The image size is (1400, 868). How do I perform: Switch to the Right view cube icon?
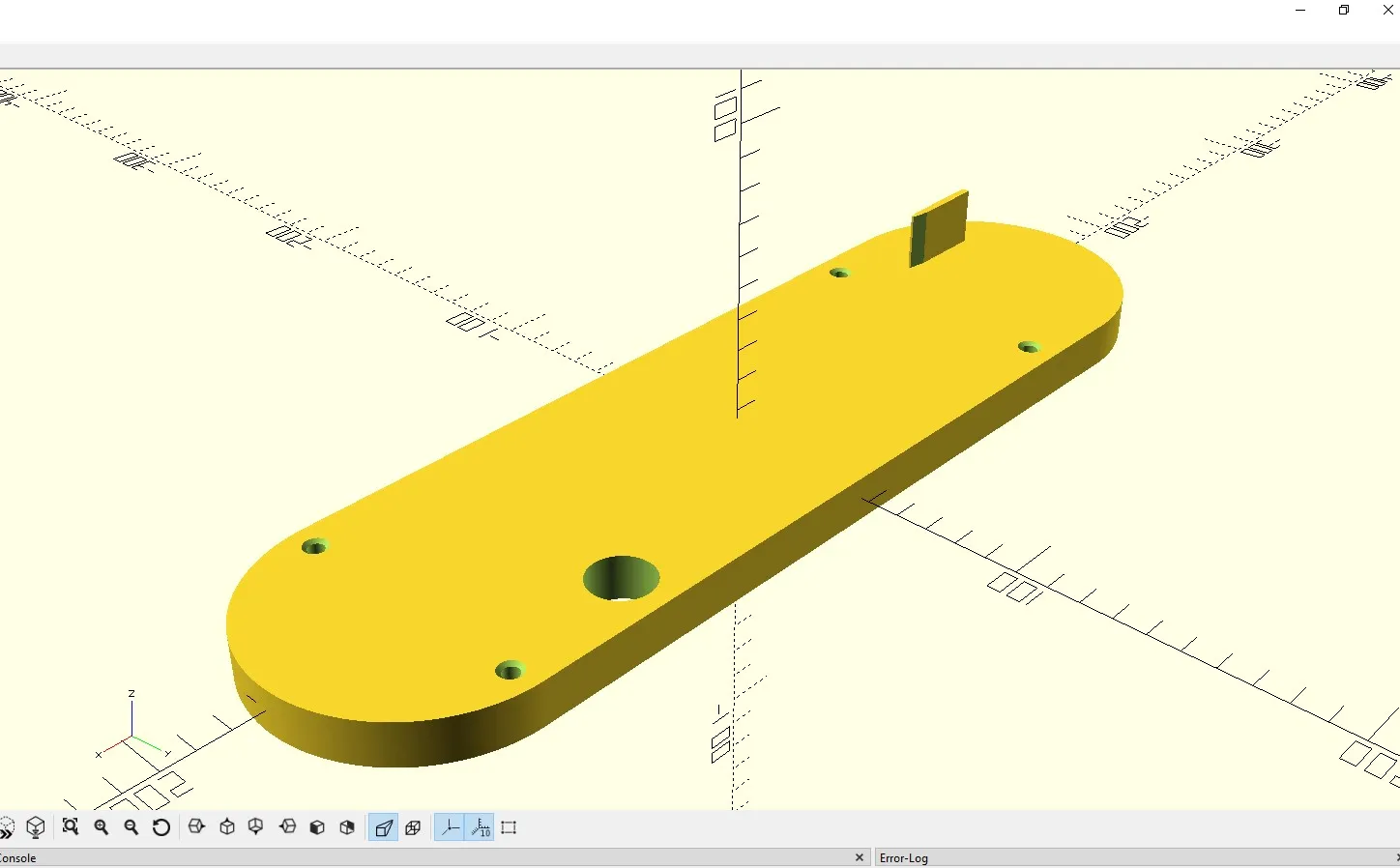tap(196, 827)
